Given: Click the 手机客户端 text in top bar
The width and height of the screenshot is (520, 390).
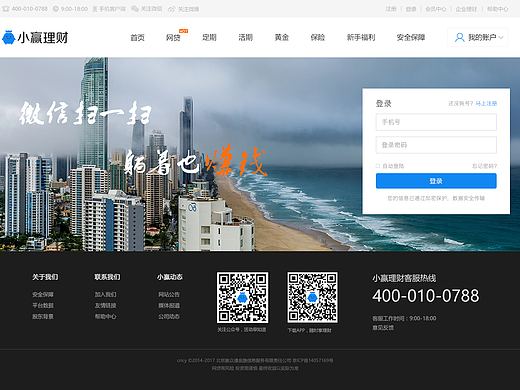Looking at the screenshot, I should [112, 9].
